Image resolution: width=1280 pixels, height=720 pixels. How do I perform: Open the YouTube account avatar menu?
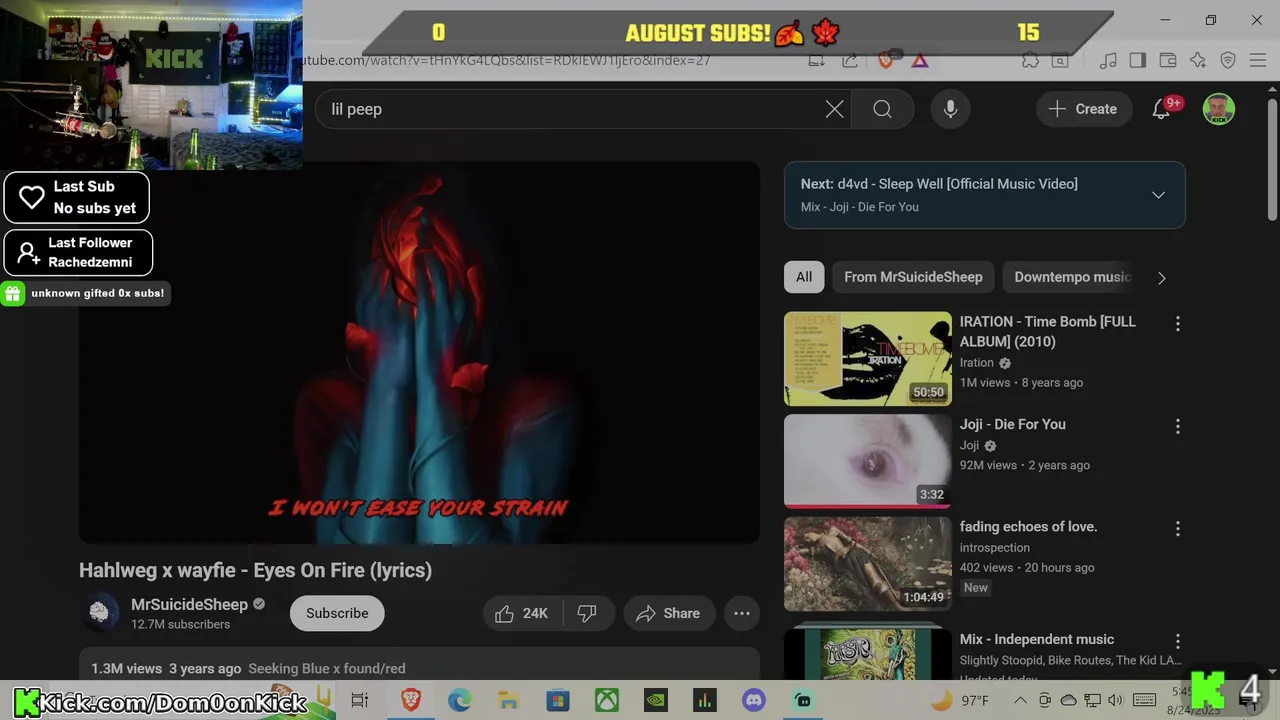click(1218, 109)
